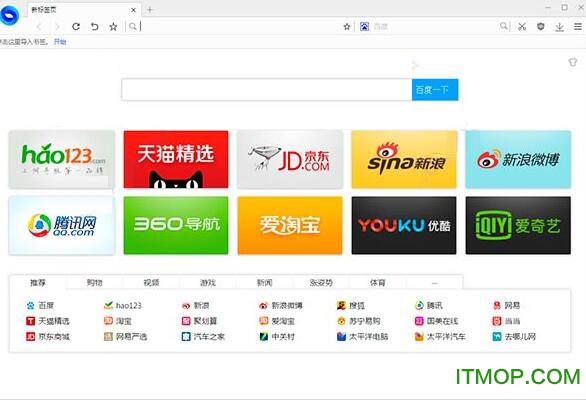Click the skin shirt icon
Viewport: 586px width, 402px height.
tap(573, 62)
